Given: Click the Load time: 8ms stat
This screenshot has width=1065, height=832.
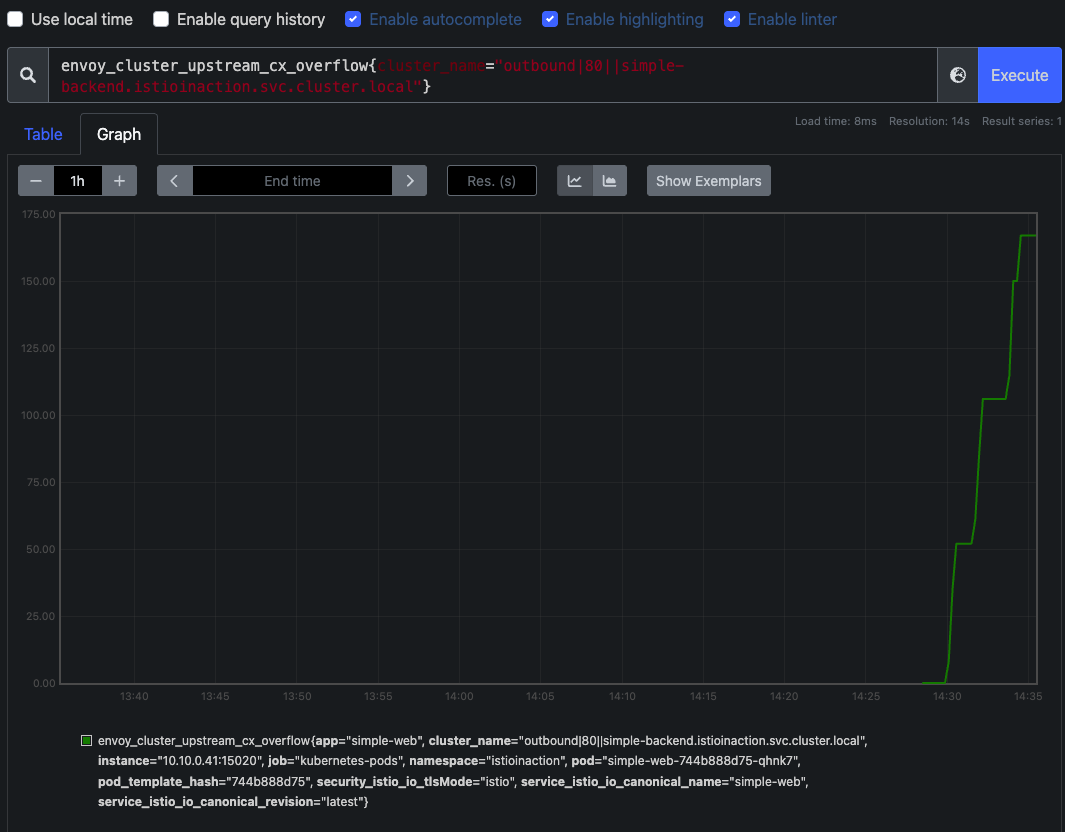Looking at the screenshot, I should pos(835,121).
